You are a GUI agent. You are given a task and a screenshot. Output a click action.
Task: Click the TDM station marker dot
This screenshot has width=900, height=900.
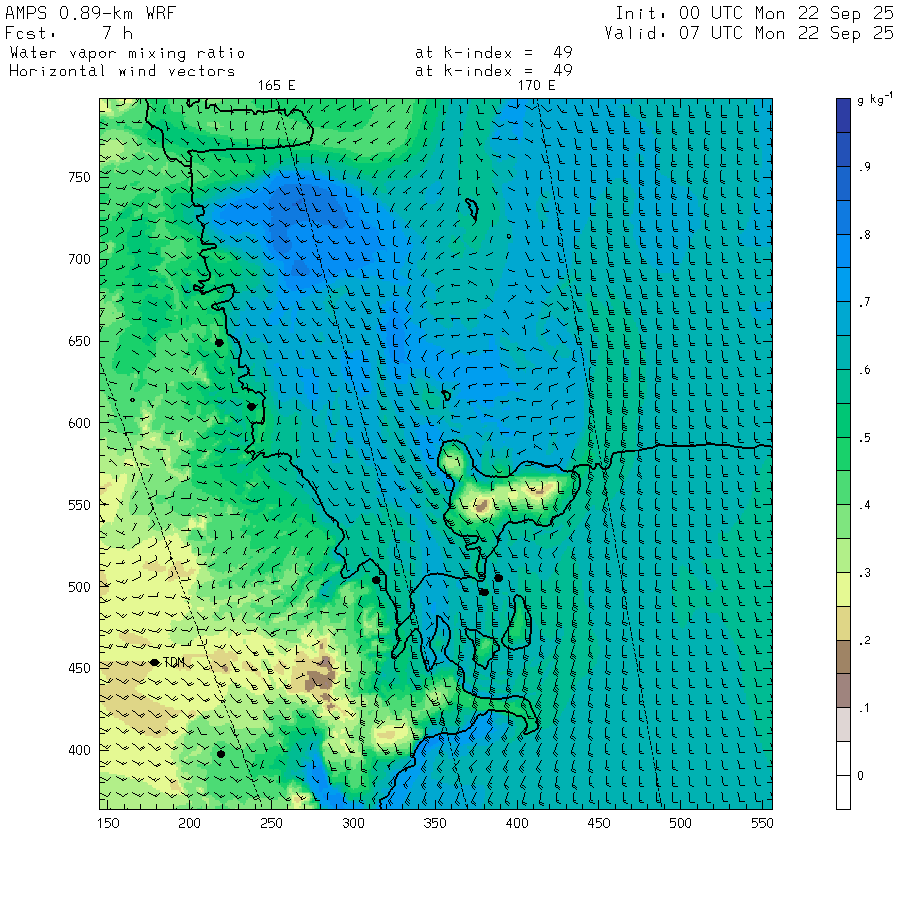coord(155,662)
